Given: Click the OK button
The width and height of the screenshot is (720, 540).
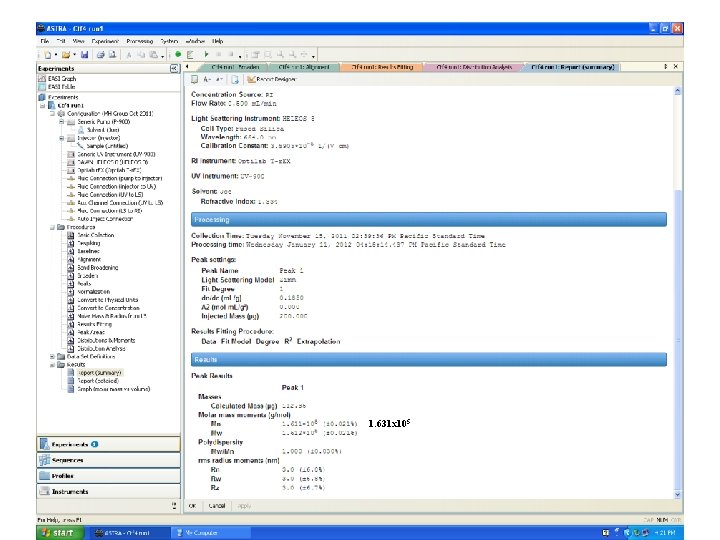Looking at the screenshot, I should tap(192, 506).
